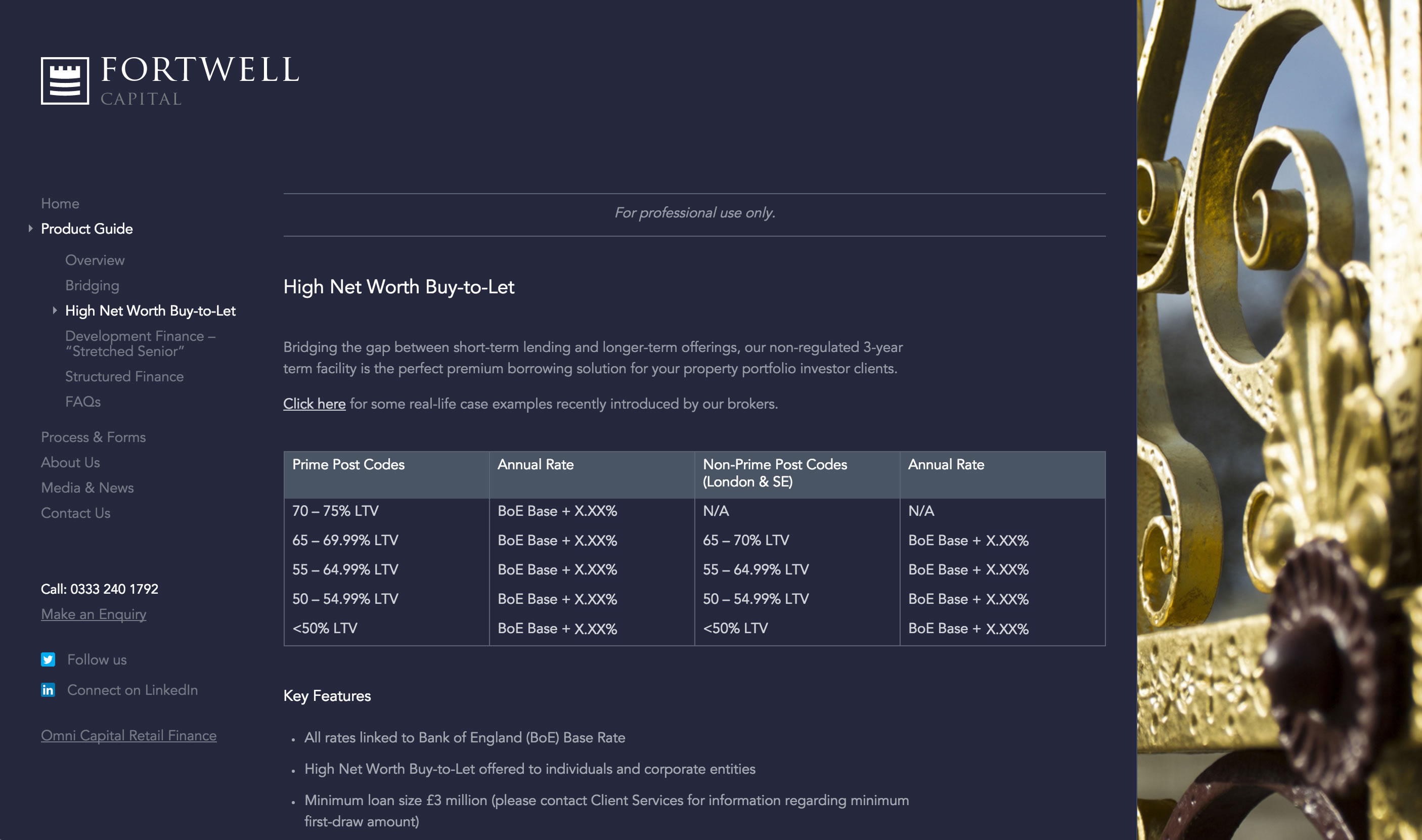The width and height of the screenshot is (1422, 840).
Task: Navigate to Structured Finance
Action: [x=124, y=376]
